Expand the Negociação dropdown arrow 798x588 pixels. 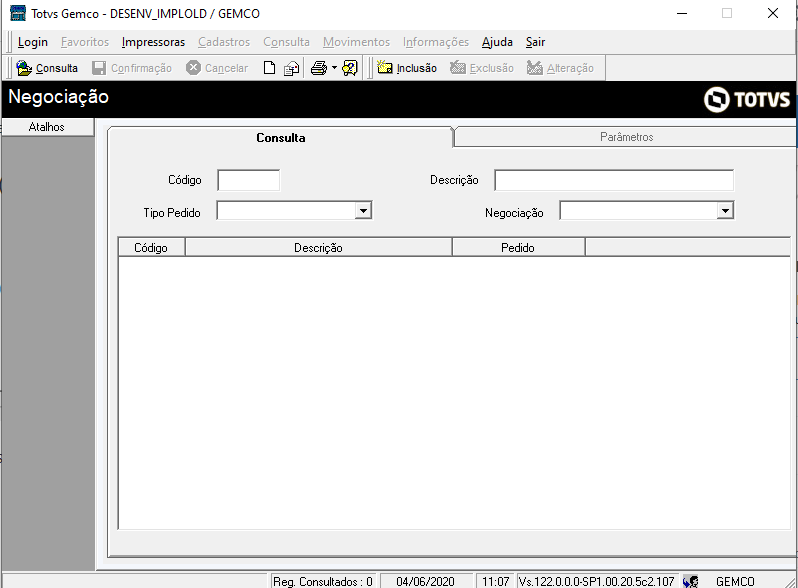[725, 210]
